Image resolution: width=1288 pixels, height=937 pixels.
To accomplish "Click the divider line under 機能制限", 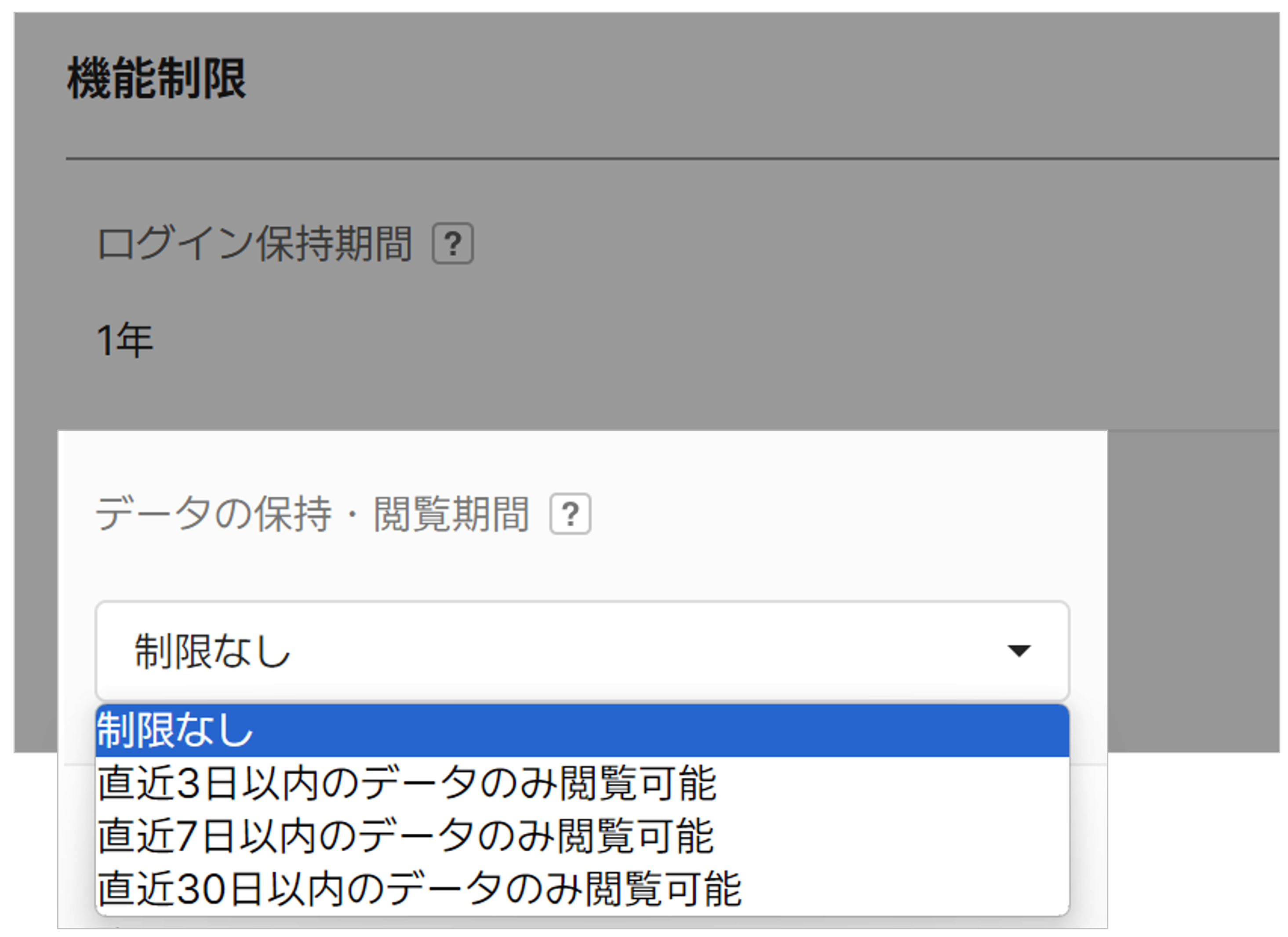I will click(x=670, y=158).
